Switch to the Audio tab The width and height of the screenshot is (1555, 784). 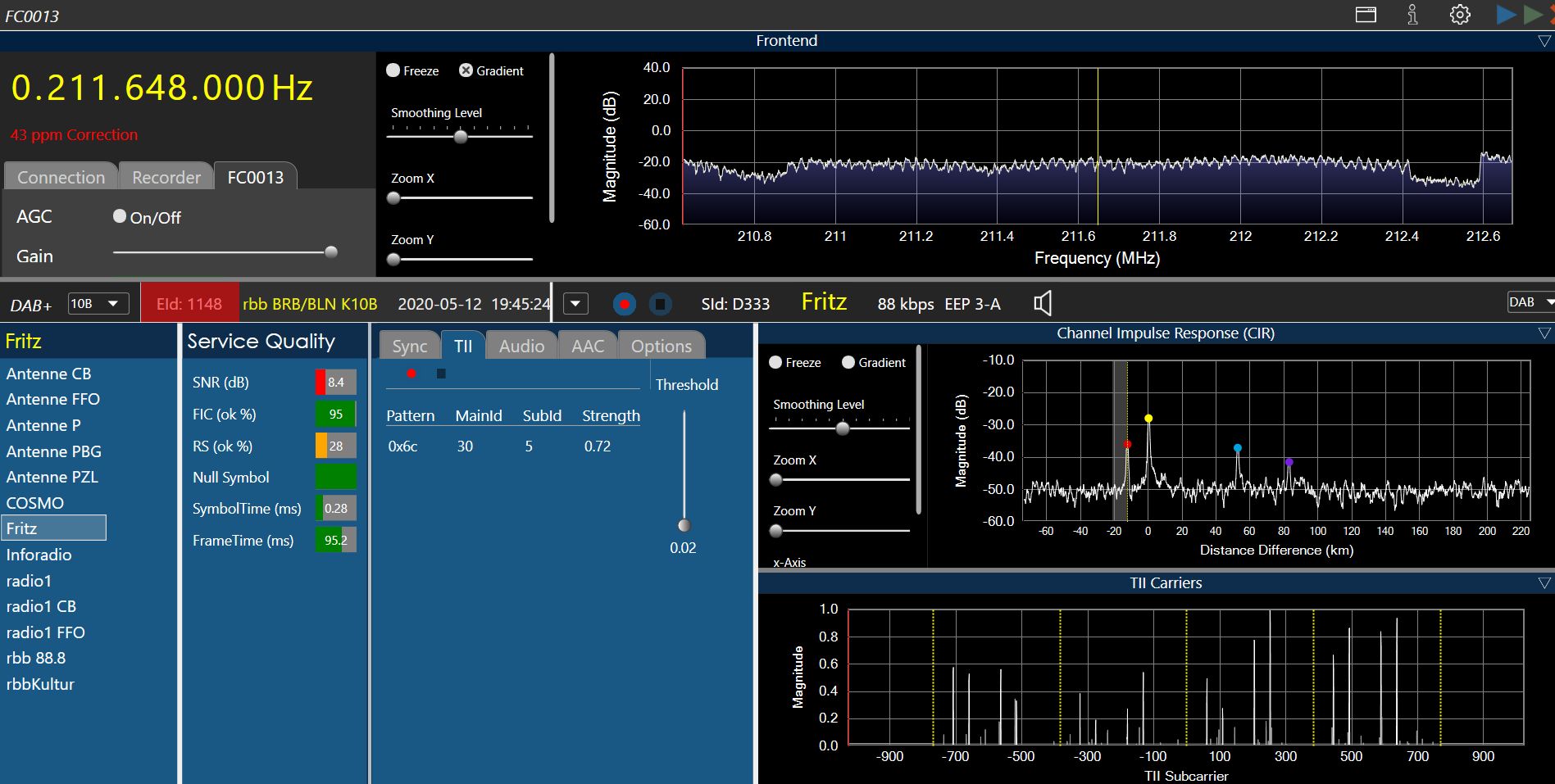click(x=521, y=346)
